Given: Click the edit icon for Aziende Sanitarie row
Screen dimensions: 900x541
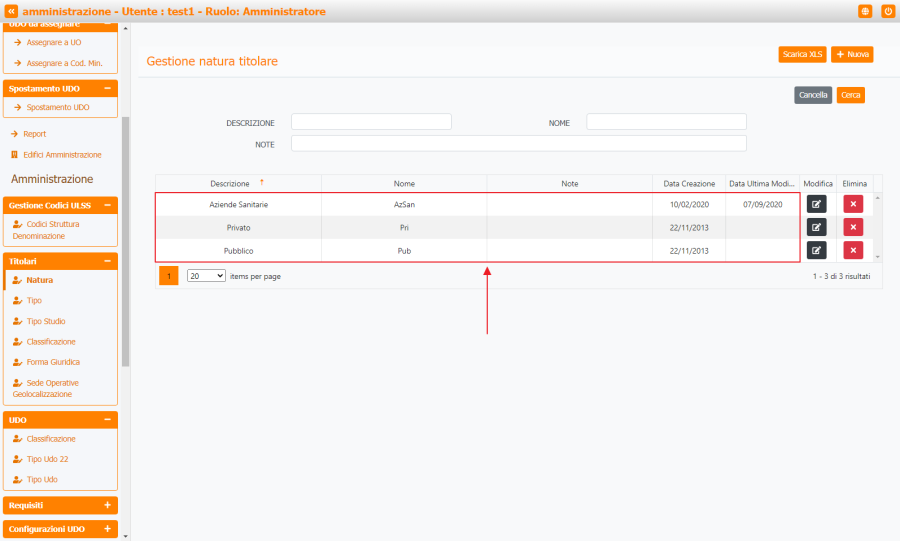Looking at the screenshot, I should coord(817,204).
